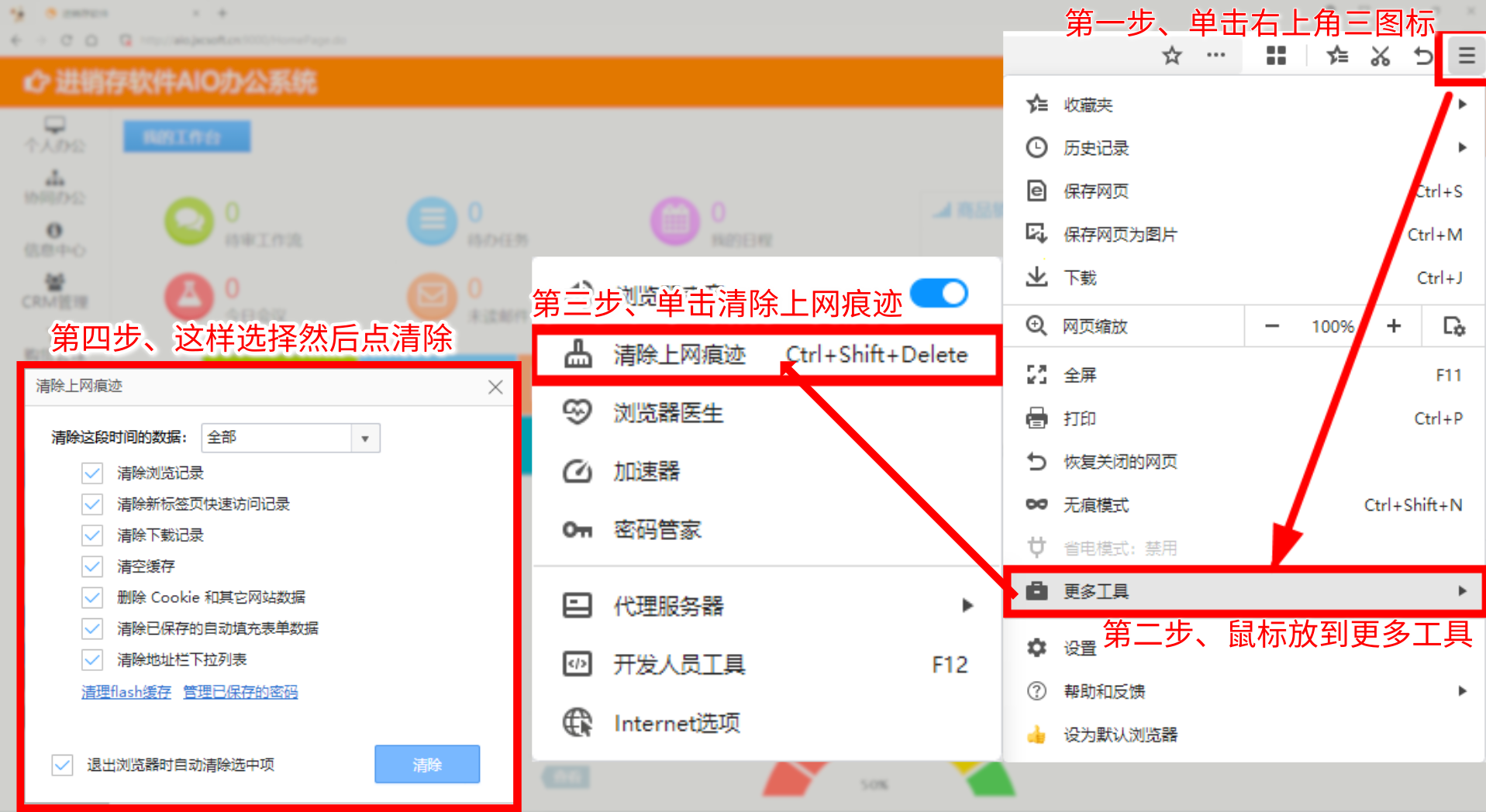The height and width of the screenshot is (812, 1486).
Task: Click the speedometer icon for 加速器
Action: pyautogui.click(x=578, y=470)
